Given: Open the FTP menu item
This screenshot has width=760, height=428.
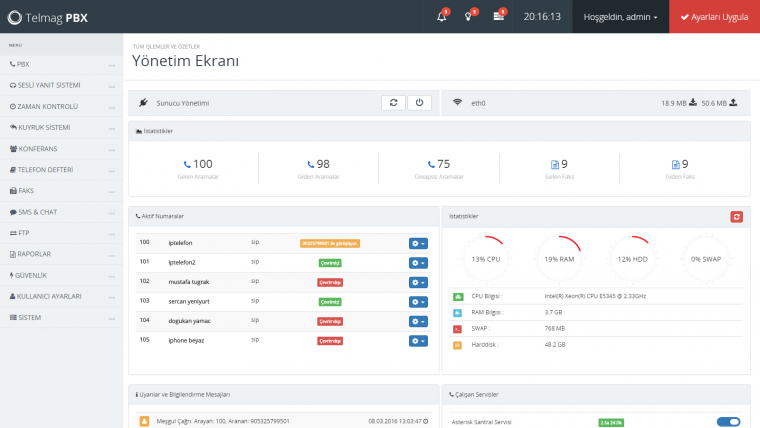Looking at the screenshot, I should click(x=62, y=233).
